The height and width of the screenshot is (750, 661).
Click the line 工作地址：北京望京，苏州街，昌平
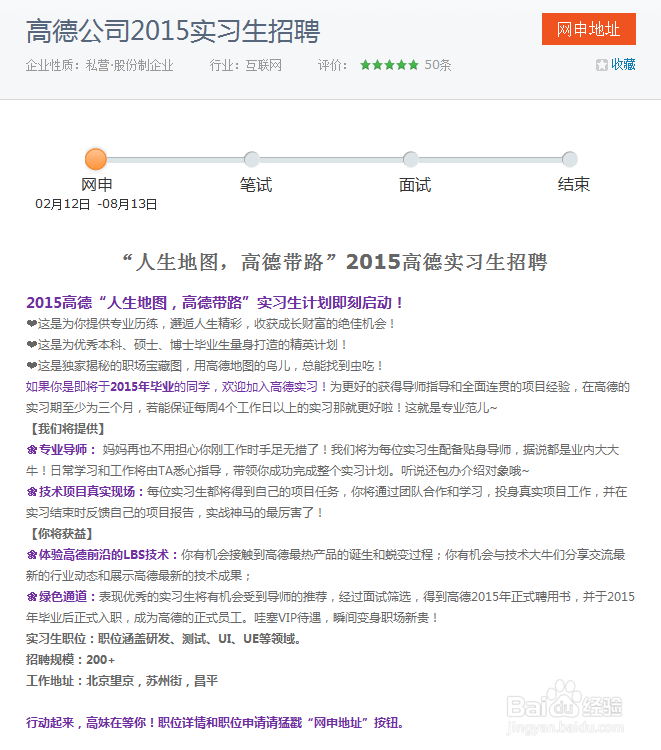[122, 681]
